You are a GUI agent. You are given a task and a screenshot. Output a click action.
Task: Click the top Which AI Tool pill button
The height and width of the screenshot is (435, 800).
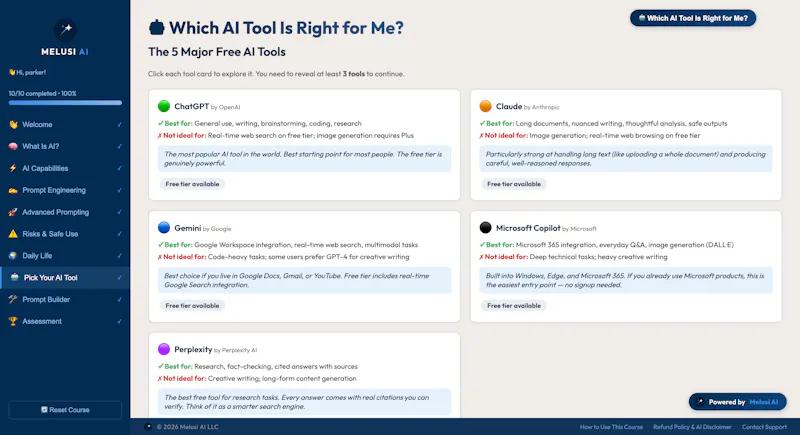click(x=692, y=18)
